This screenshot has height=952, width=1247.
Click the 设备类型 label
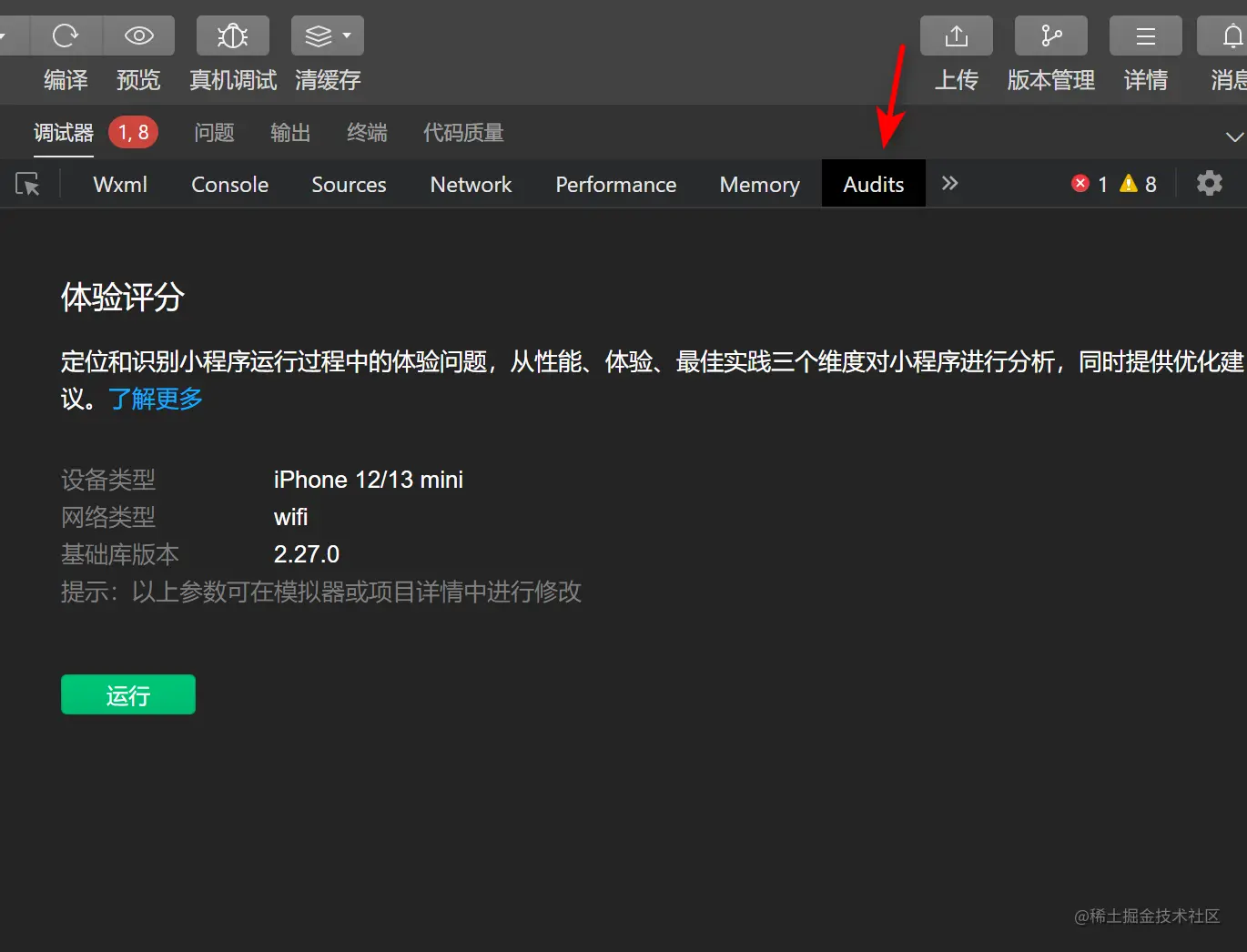point(108,480)
